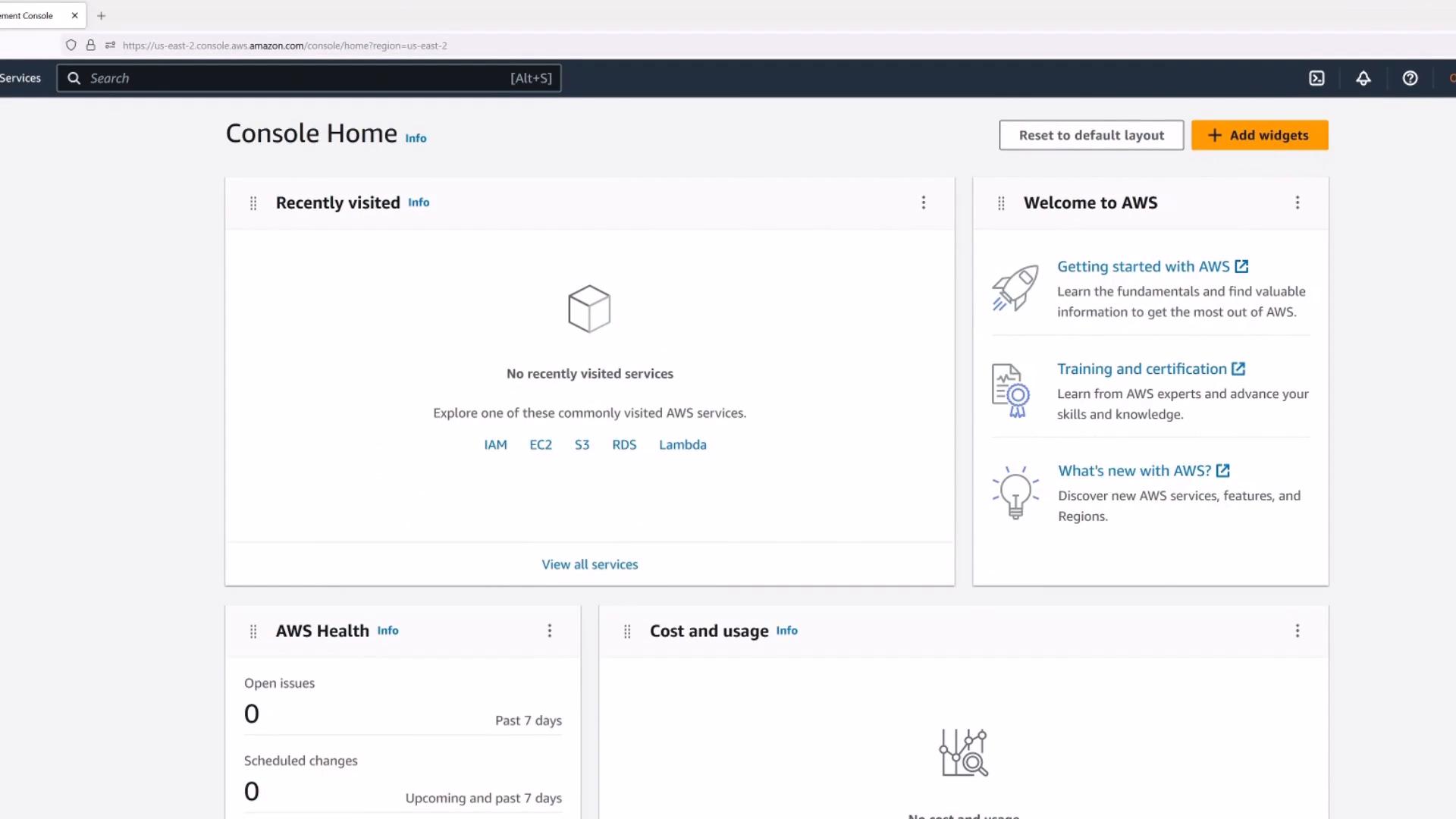Screen dimensions: 1456x819
Task: Click Info next to Console Home
Action: 416,138
